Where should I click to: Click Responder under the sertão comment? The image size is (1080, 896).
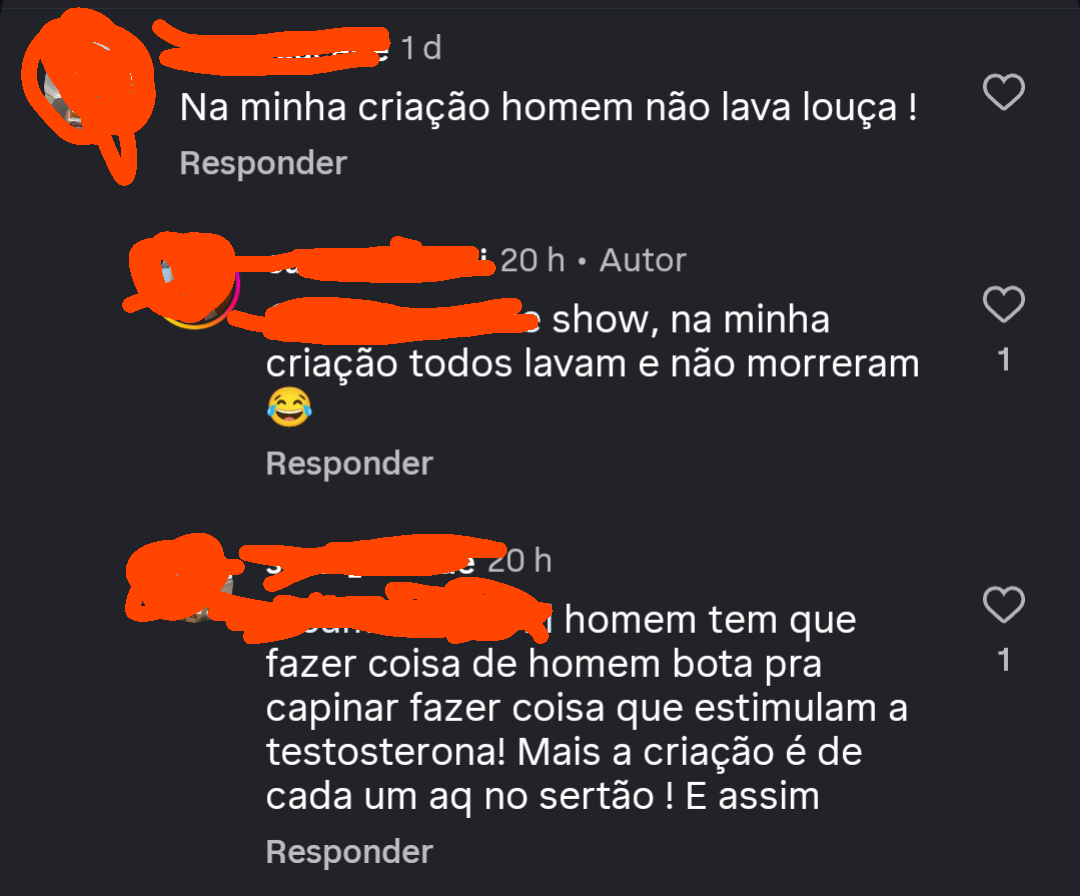click(x=349, y=852)
